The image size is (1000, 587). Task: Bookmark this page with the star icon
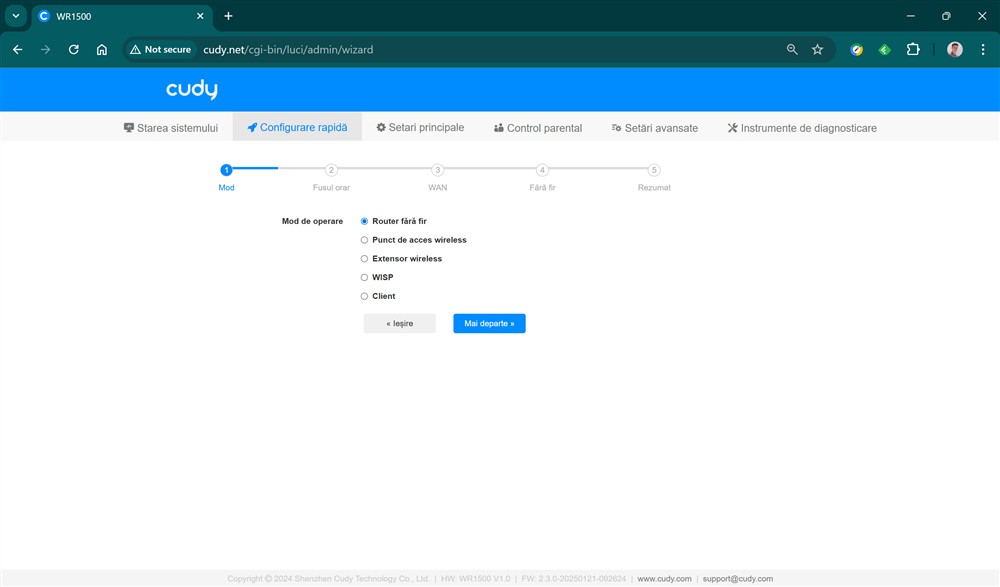click(817, 49)
